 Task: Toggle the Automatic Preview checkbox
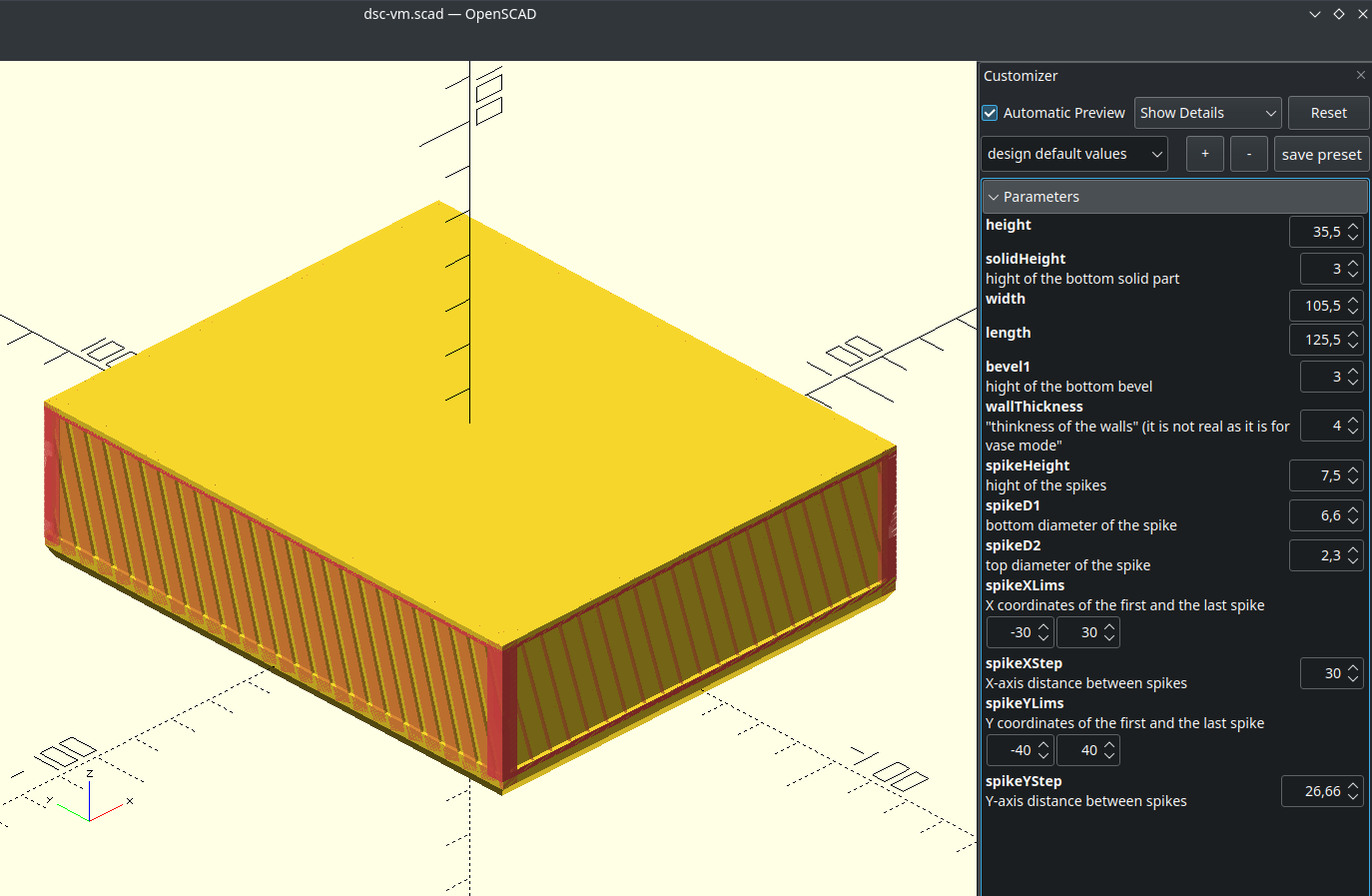coord(991,113)
